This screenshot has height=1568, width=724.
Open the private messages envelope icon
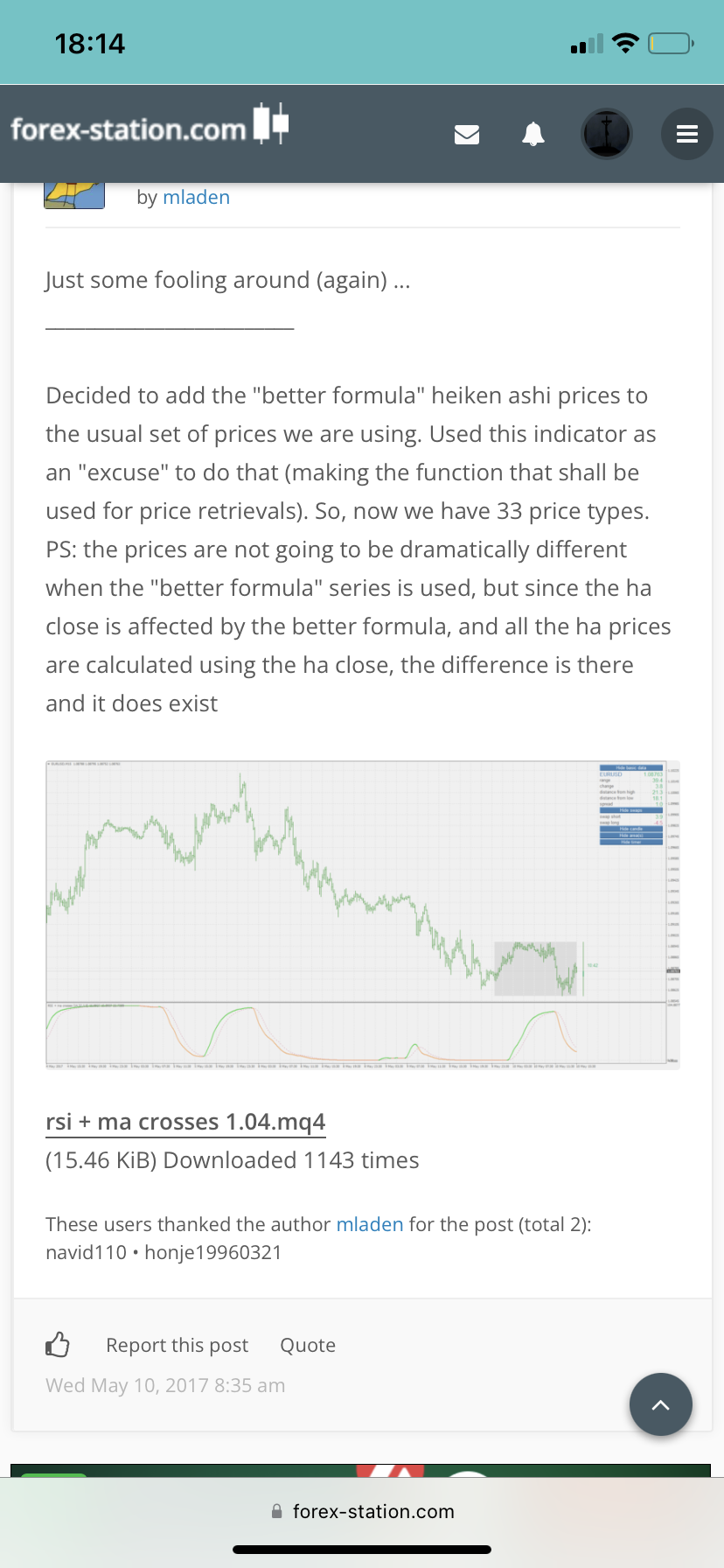[467, 134]
